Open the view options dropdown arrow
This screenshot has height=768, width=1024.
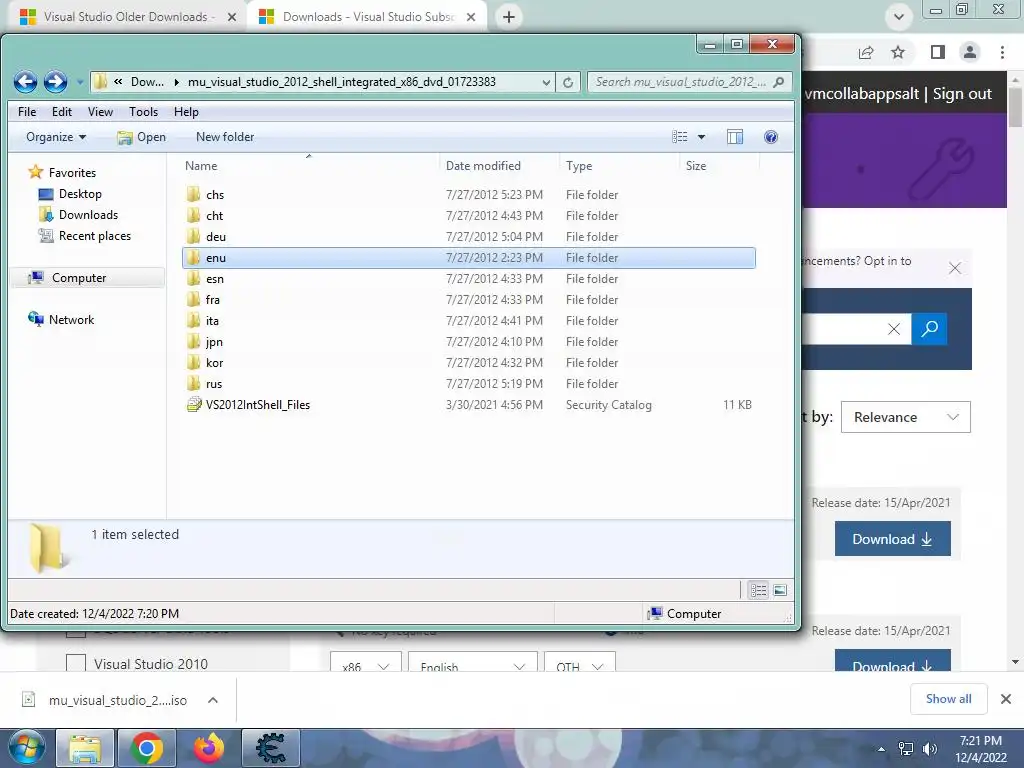pyautogui.click(x=701, y=137)
